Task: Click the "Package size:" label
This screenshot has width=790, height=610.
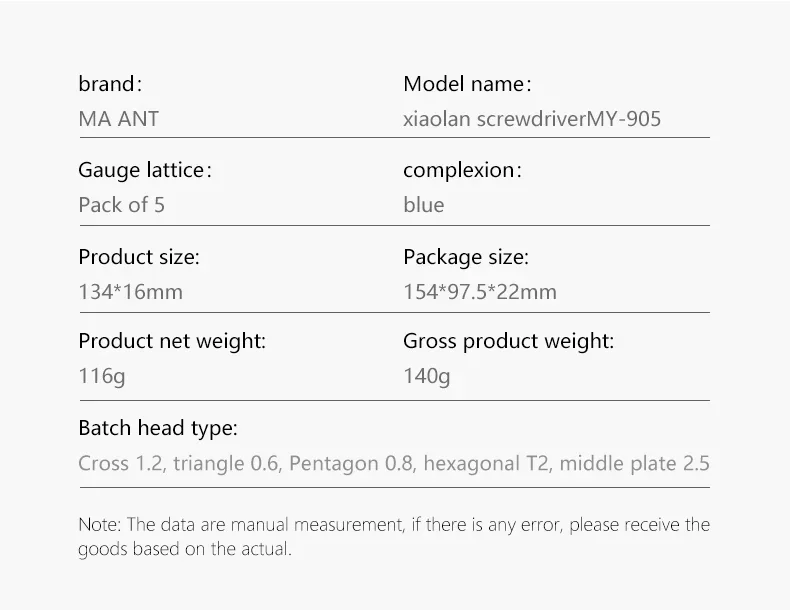Action: click(466, 257)
